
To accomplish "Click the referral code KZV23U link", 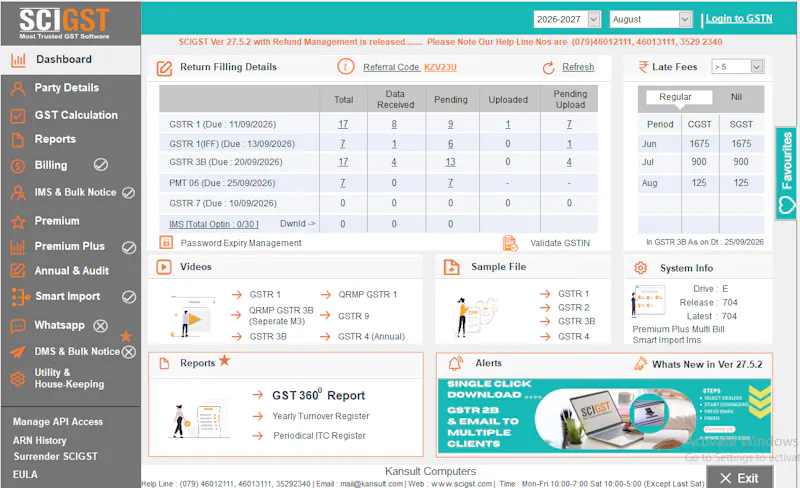I will click(440, 67).
